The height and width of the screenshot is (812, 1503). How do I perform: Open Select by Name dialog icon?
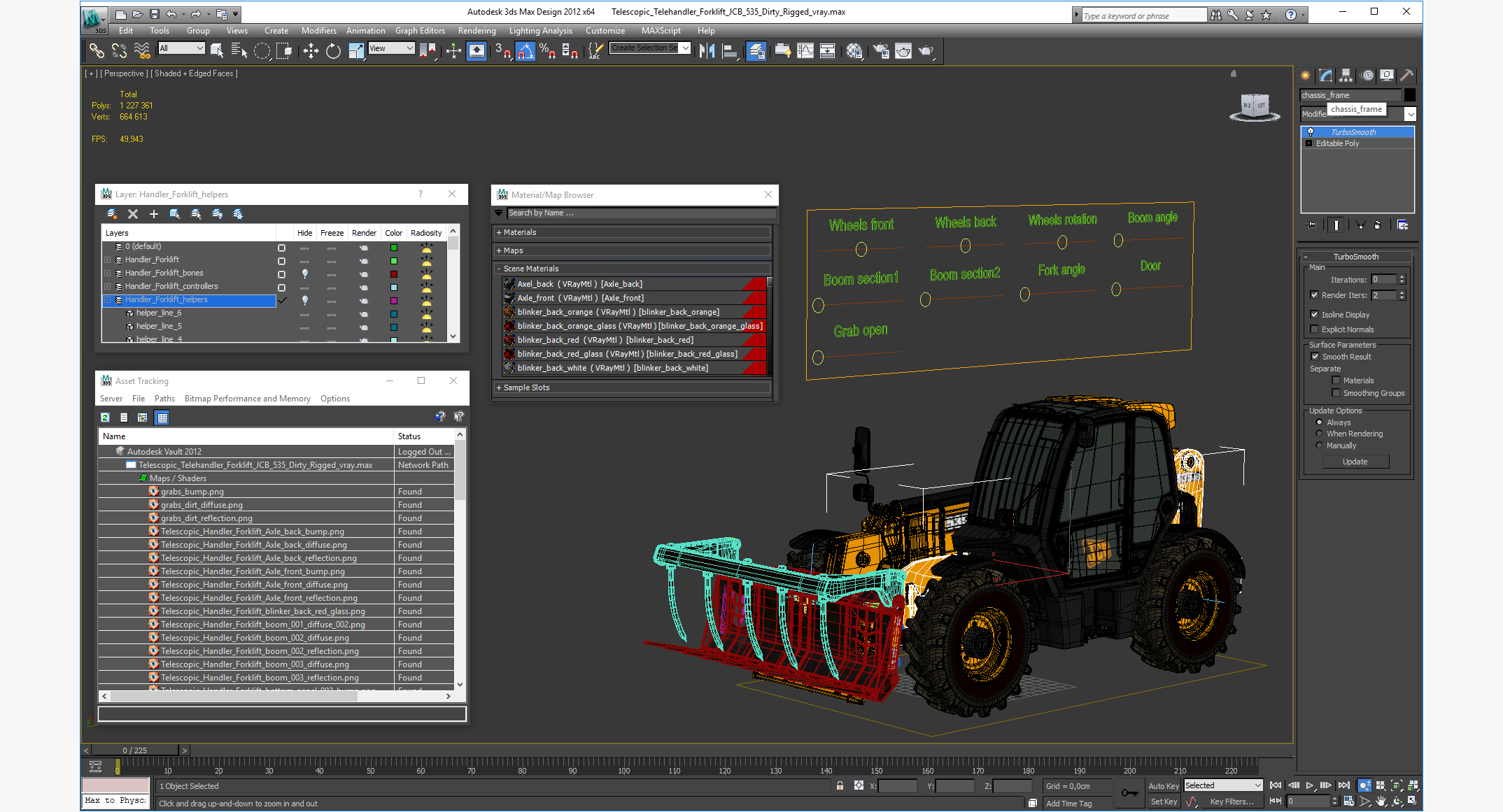point(239,50)
